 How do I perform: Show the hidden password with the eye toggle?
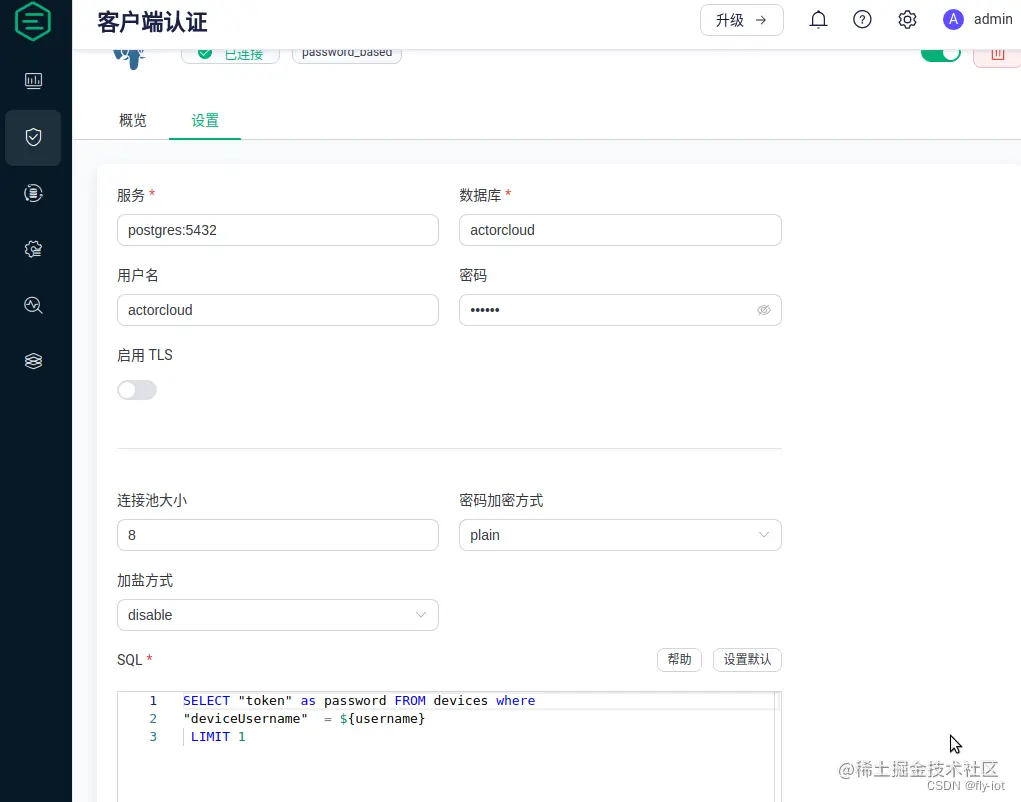[764, 310]
